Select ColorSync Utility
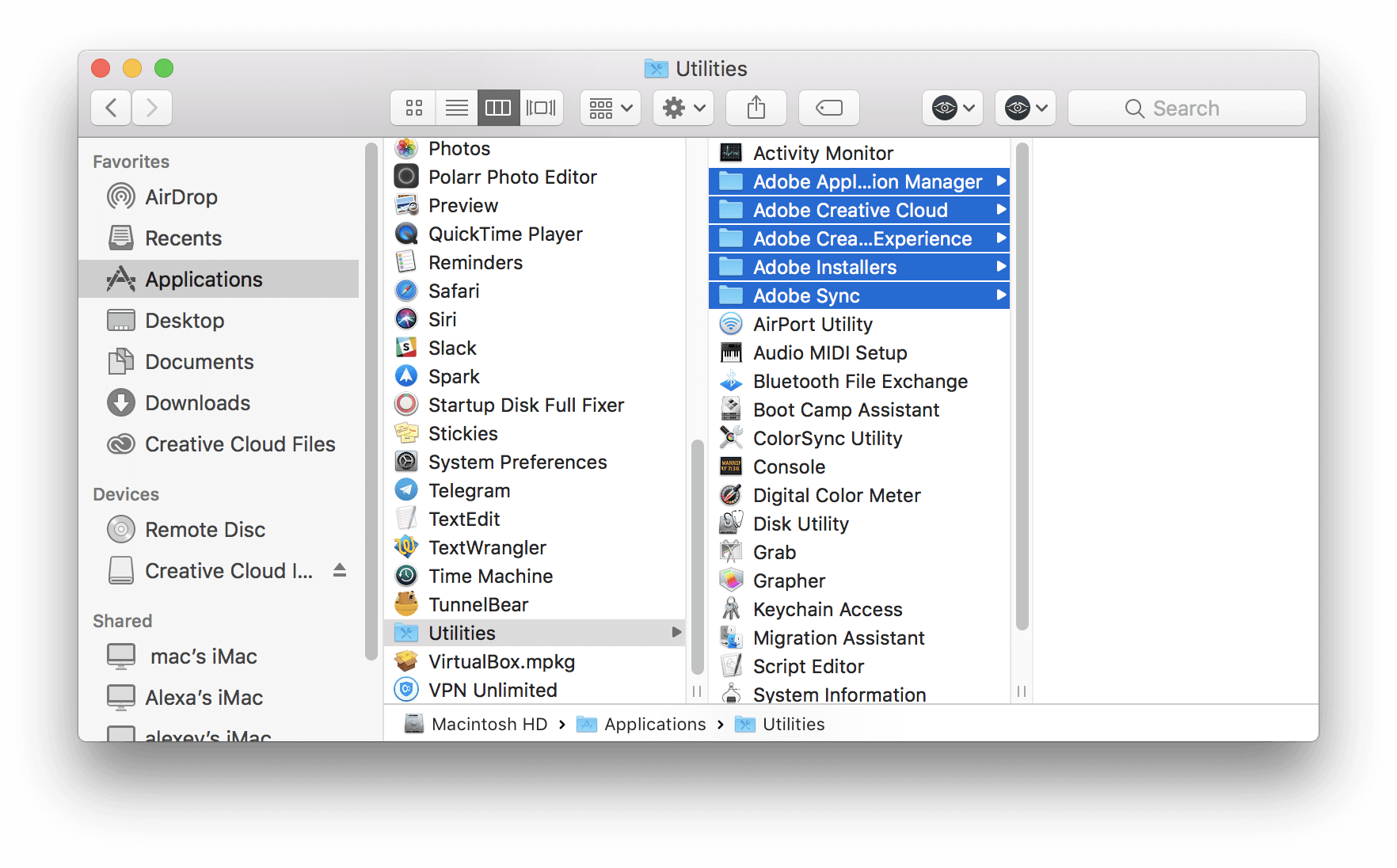The image size is (1397, 868). [859, 438]
